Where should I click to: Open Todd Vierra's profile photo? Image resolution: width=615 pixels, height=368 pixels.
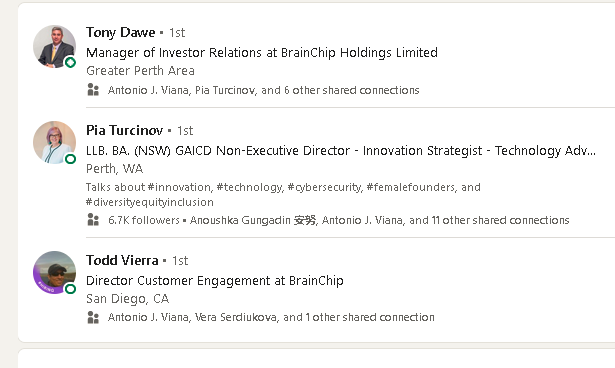pos(55,273)
